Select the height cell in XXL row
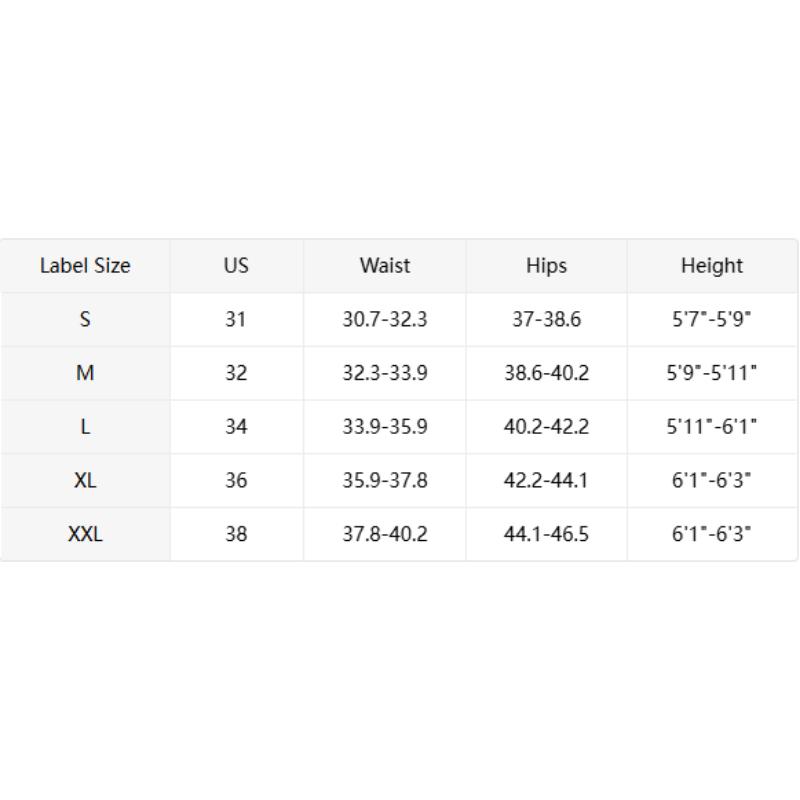 711,534
